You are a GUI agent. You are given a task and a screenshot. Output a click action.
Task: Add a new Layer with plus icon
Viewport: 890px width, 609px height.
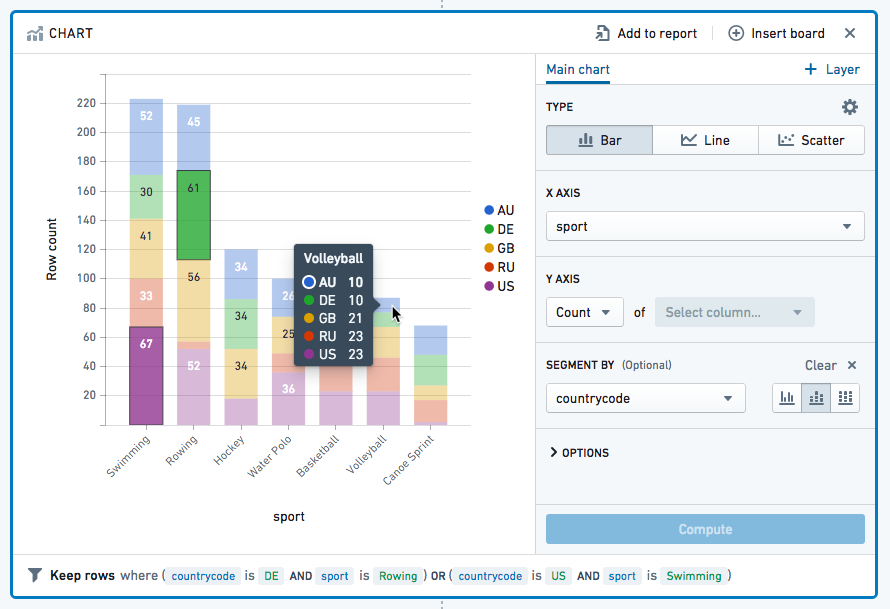coord(811,69)
